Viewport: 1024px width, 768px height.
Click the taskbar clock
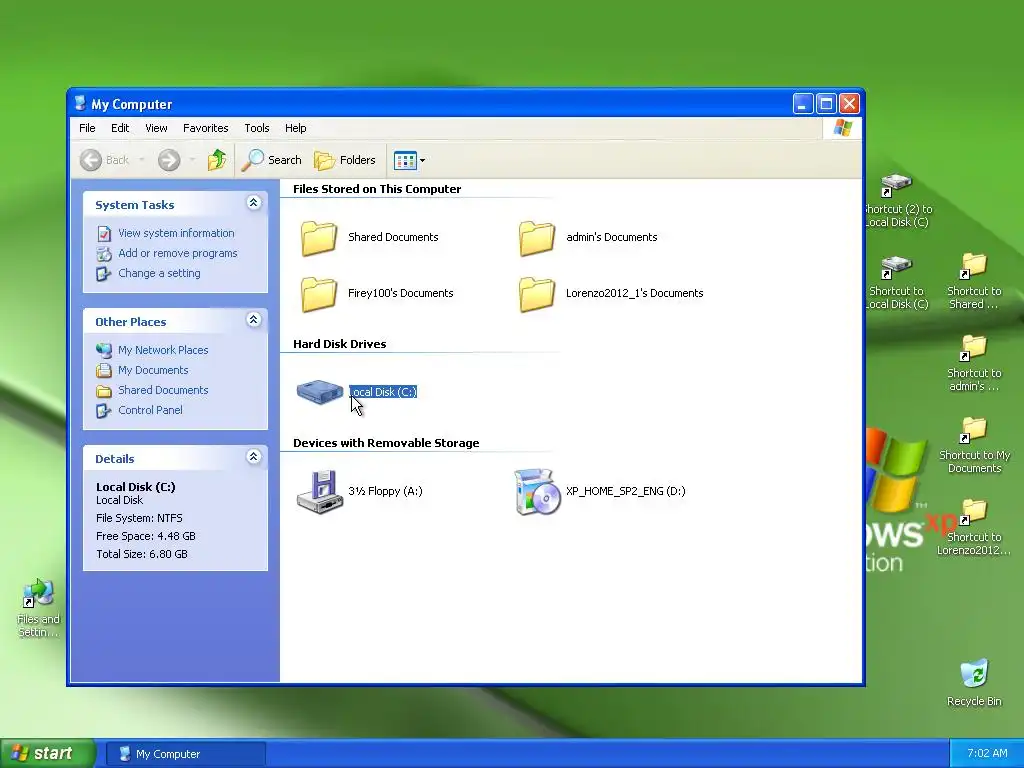987,754
